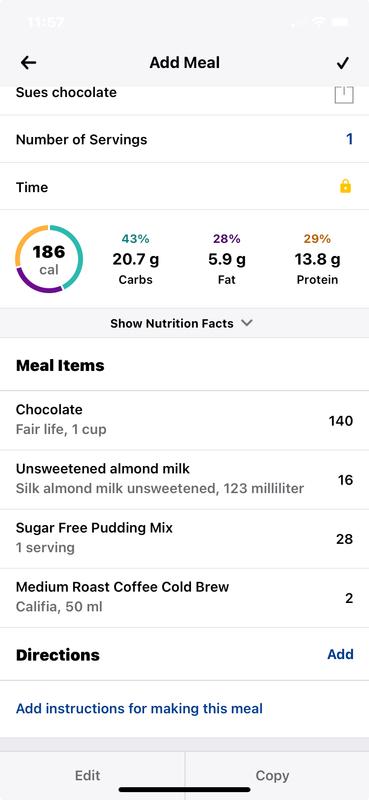Tap the 29% Protein macro value

pyautogui.click(x=317, y=259)
